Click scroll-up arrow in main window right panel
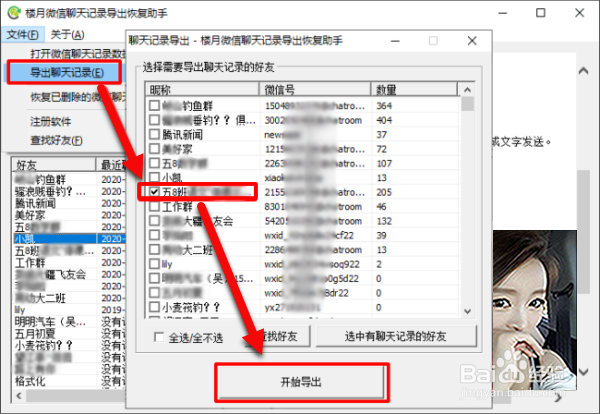Viewport: 600px width, 414px height. tap(583, 71)
